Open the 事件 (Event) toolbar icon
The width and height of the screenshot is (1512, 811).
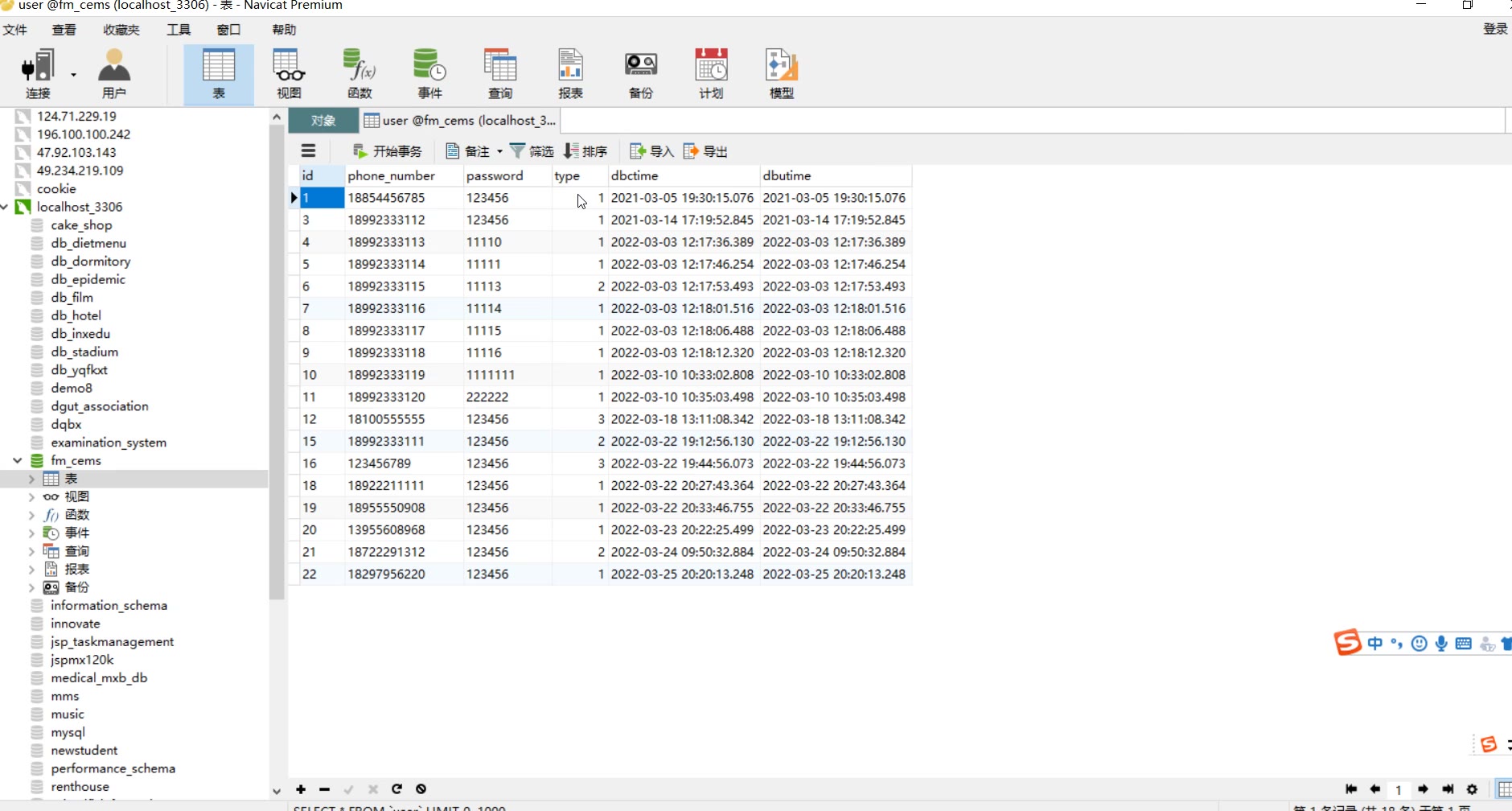click(429, 75)
